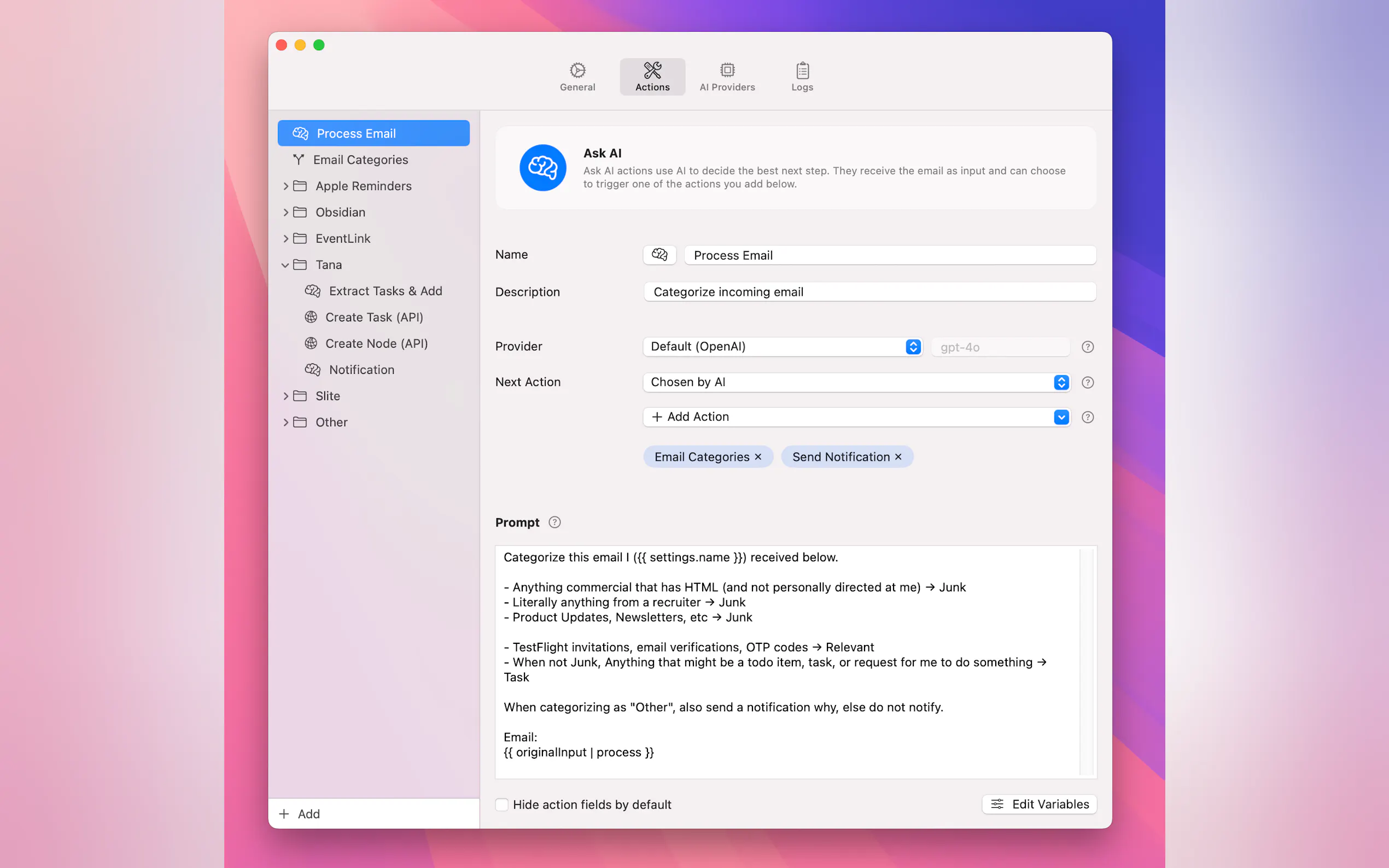Collapse the Tana folder
This screenshot has width=1389, height=868.
285,265
